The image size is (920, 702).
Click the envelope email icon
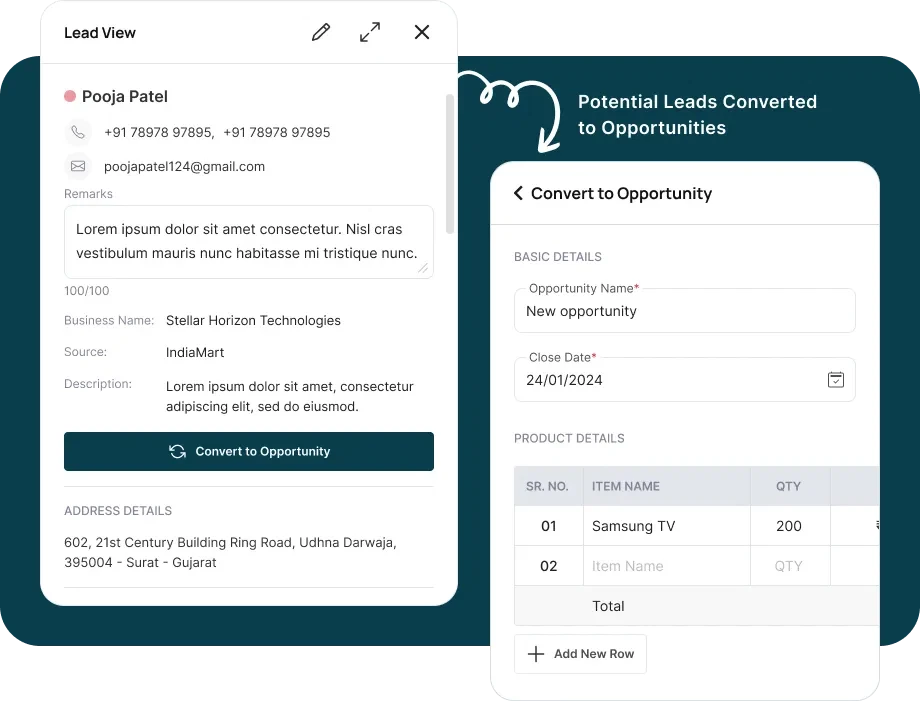pos(78,166)
